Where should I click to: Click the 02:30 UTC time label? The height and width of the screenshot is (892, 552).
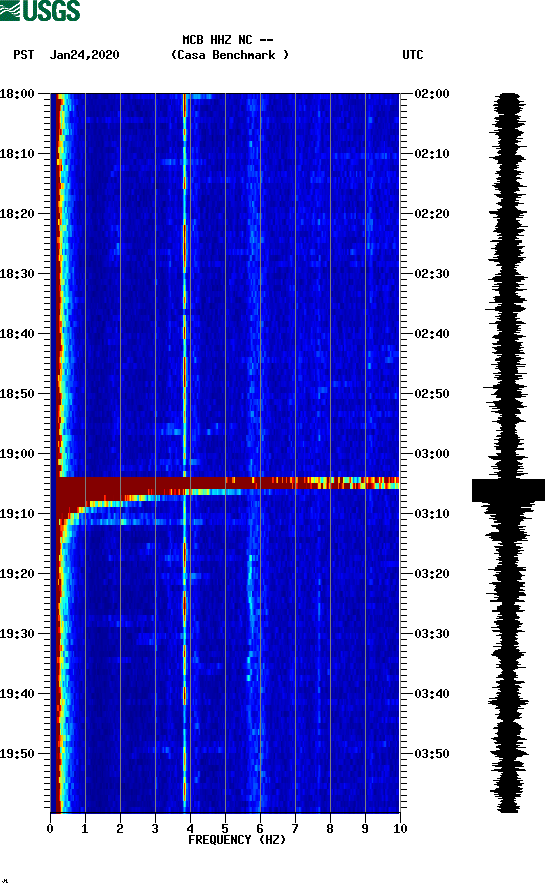coord(432,274)
